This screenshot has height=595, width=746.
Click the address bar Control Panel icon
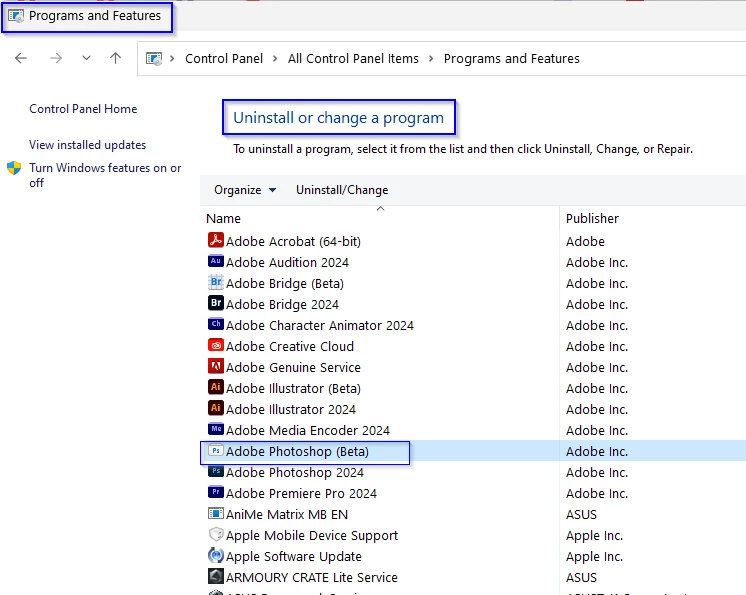[154, 59]
